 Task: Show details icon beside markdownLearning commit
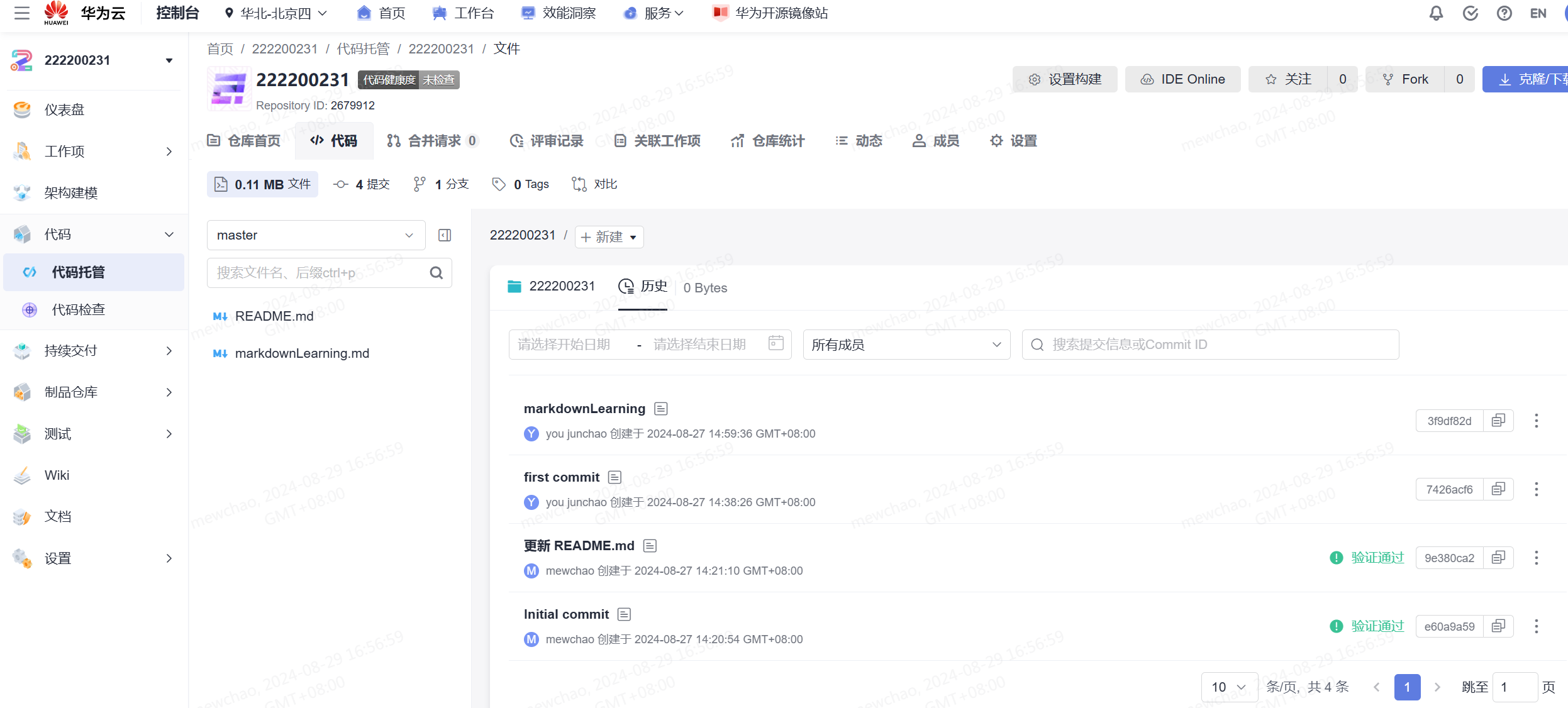pos(660,409)
